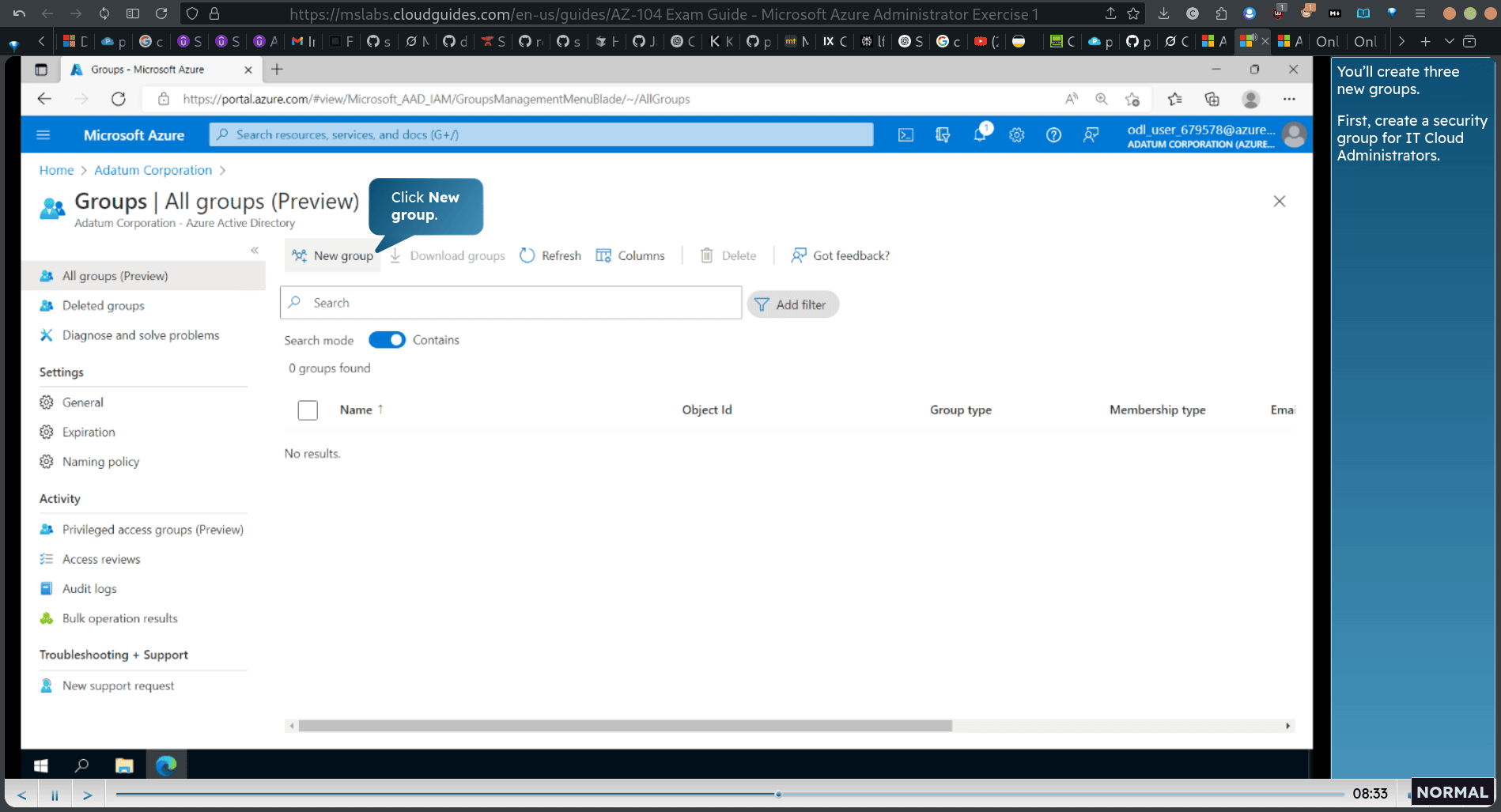
Task: Open the Directories and subscriptions filter icon
Action: tap(943, 135)
